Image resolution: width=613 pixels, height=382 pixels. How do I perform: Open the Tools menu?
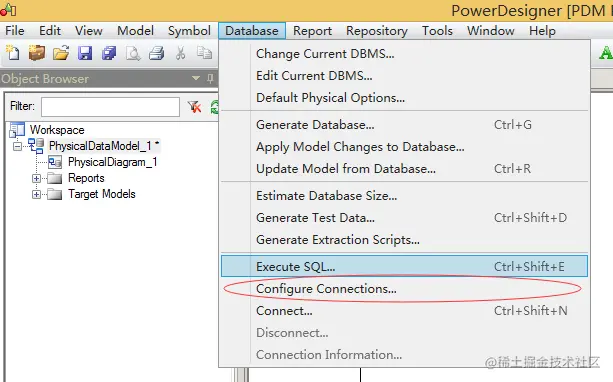click(437, 30)
